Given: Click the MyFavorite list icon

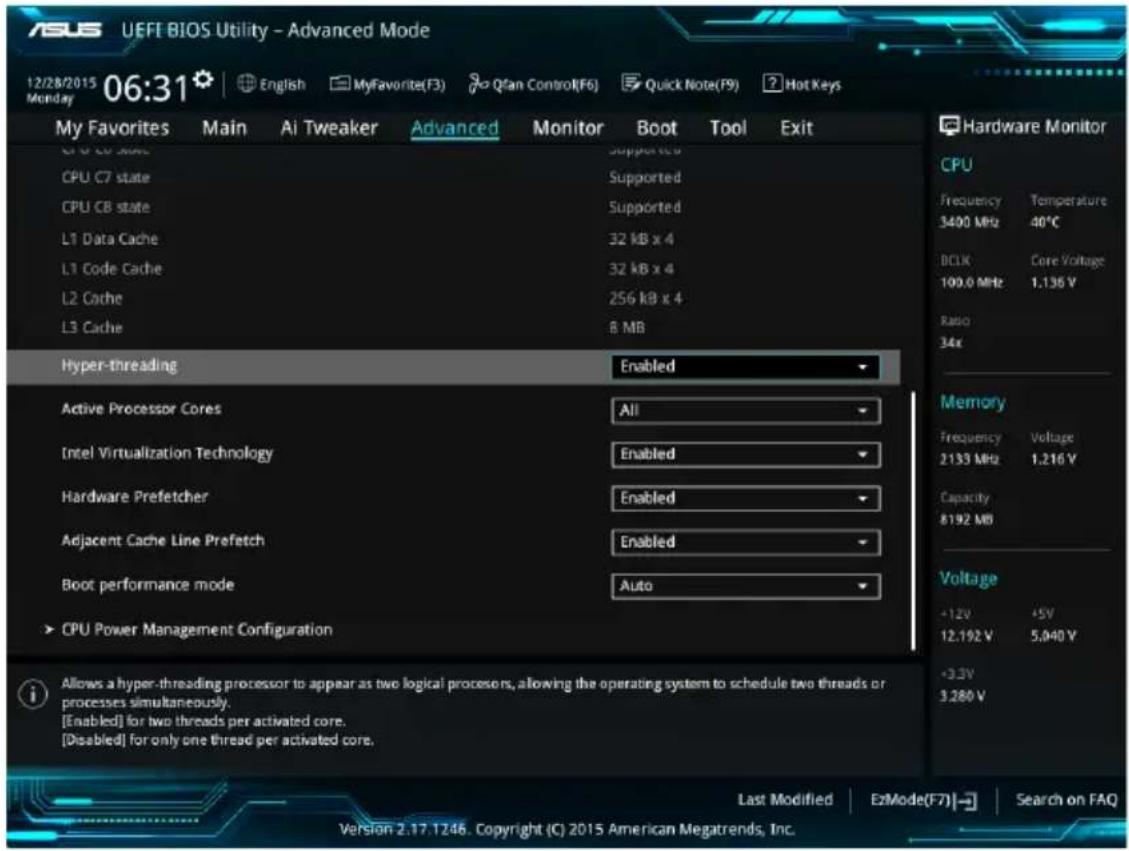Looking at the screenshot, I should [339, 84].
